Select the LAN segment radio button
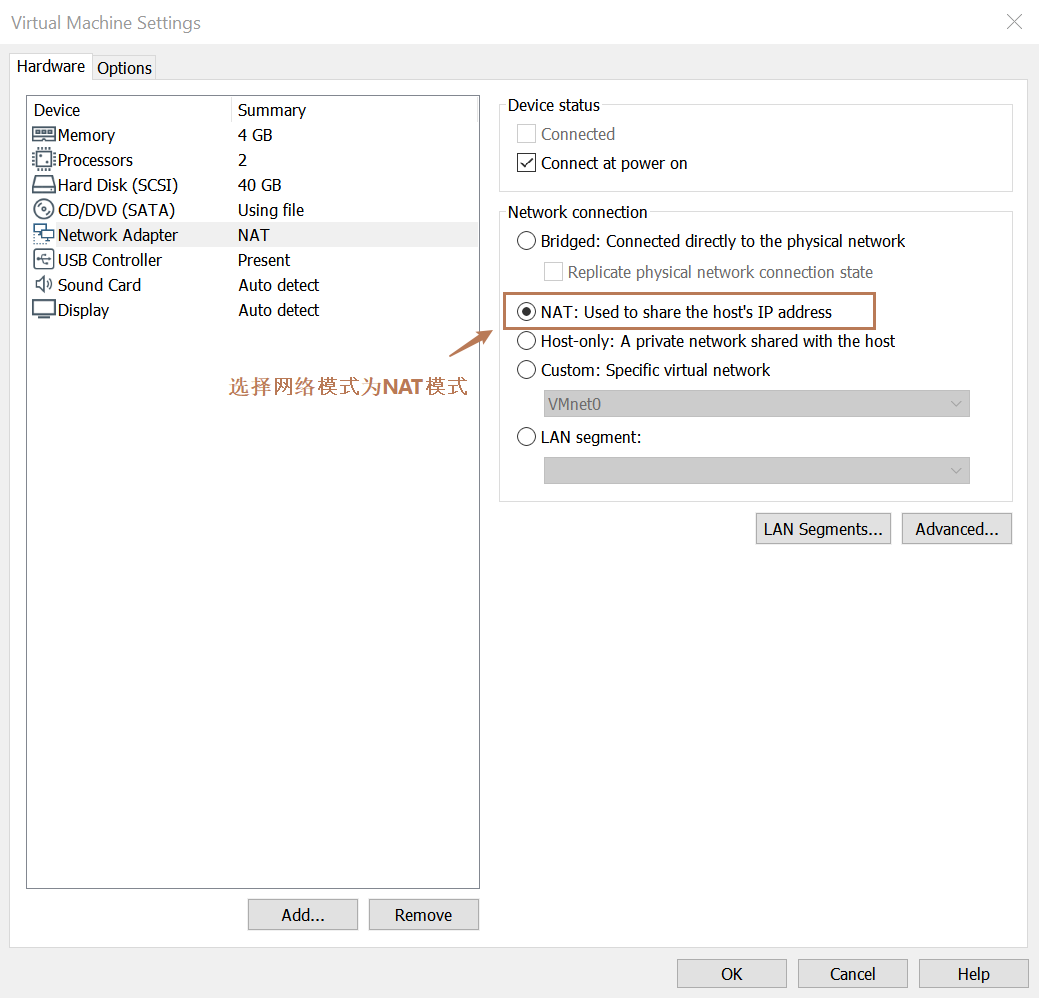The height and width of the screenshot is (998, 1039). [526, 437]
